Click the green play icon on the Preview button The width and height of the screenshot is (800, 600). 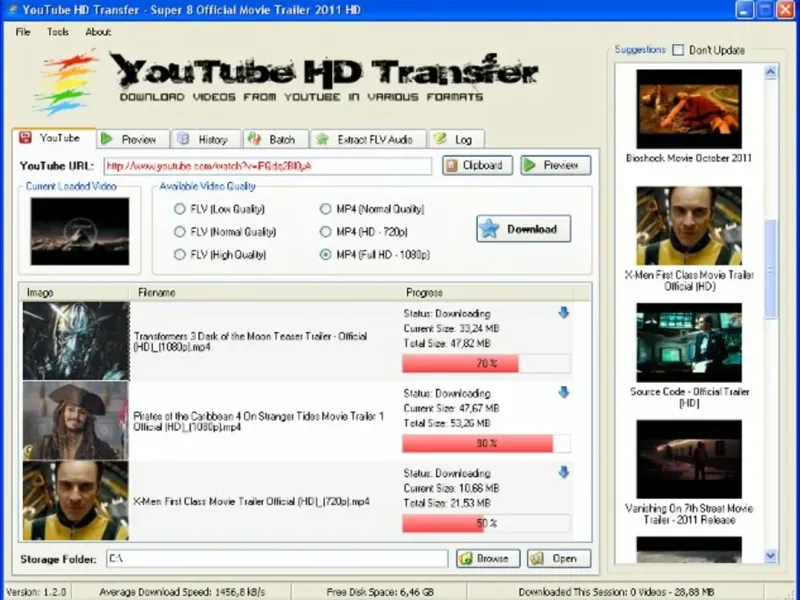(x=530, y=165)
